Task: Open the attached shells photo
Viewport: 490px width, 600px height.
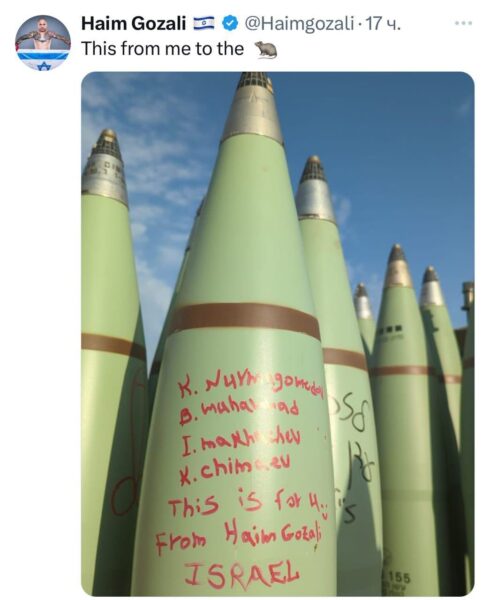Action: pyautogui.click(x=278, y=334)
